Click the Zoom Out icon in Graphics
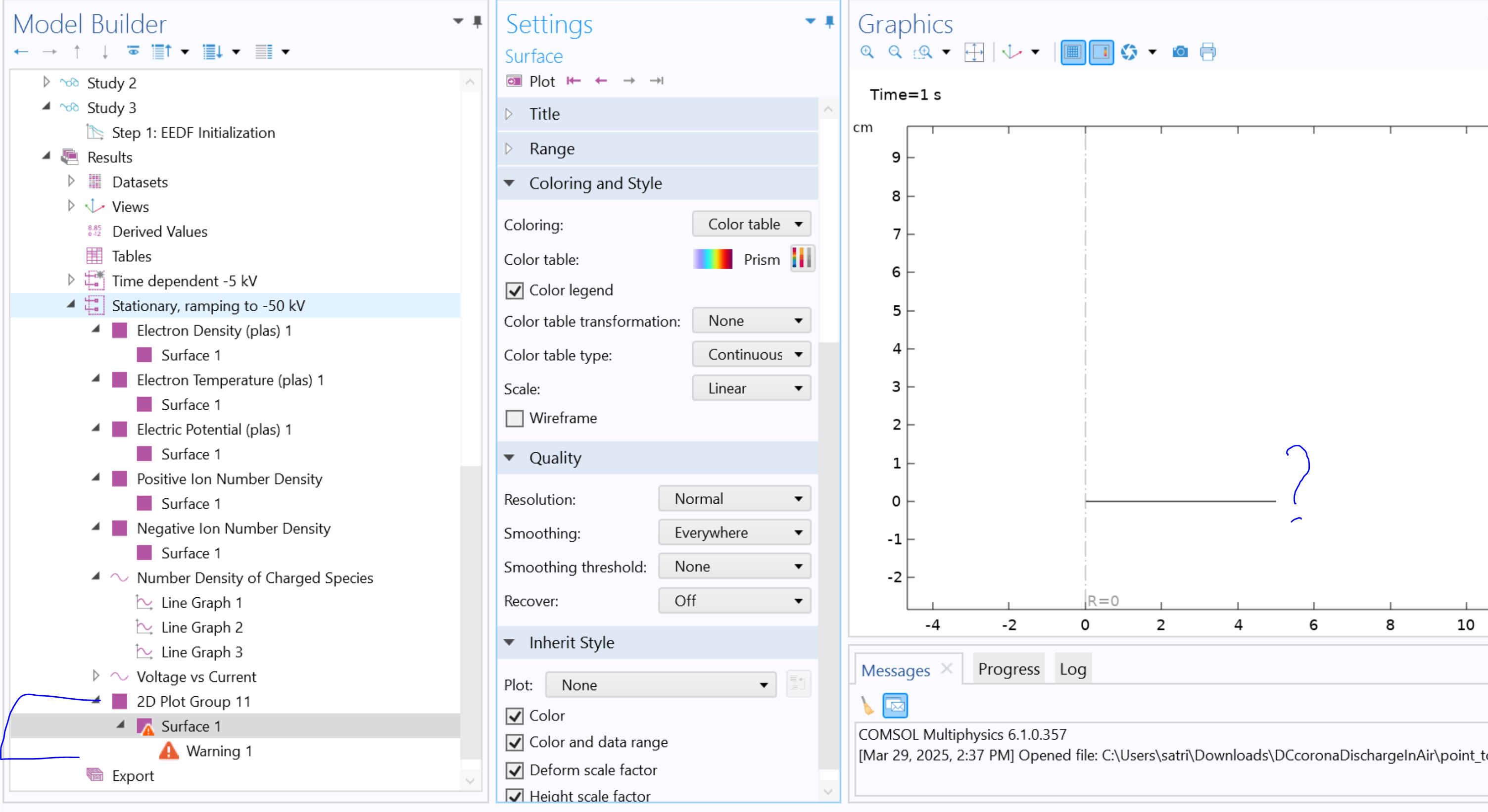The image size is (1488, 812). click(895, 52)
